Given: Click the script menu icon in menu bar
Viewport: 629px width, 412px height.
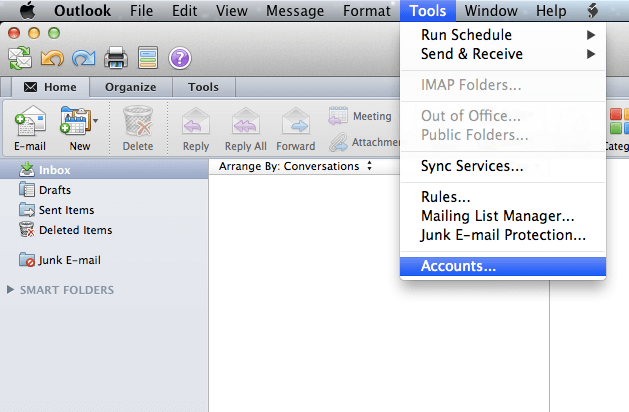Looking at the screenshot, I should (593, 10).
